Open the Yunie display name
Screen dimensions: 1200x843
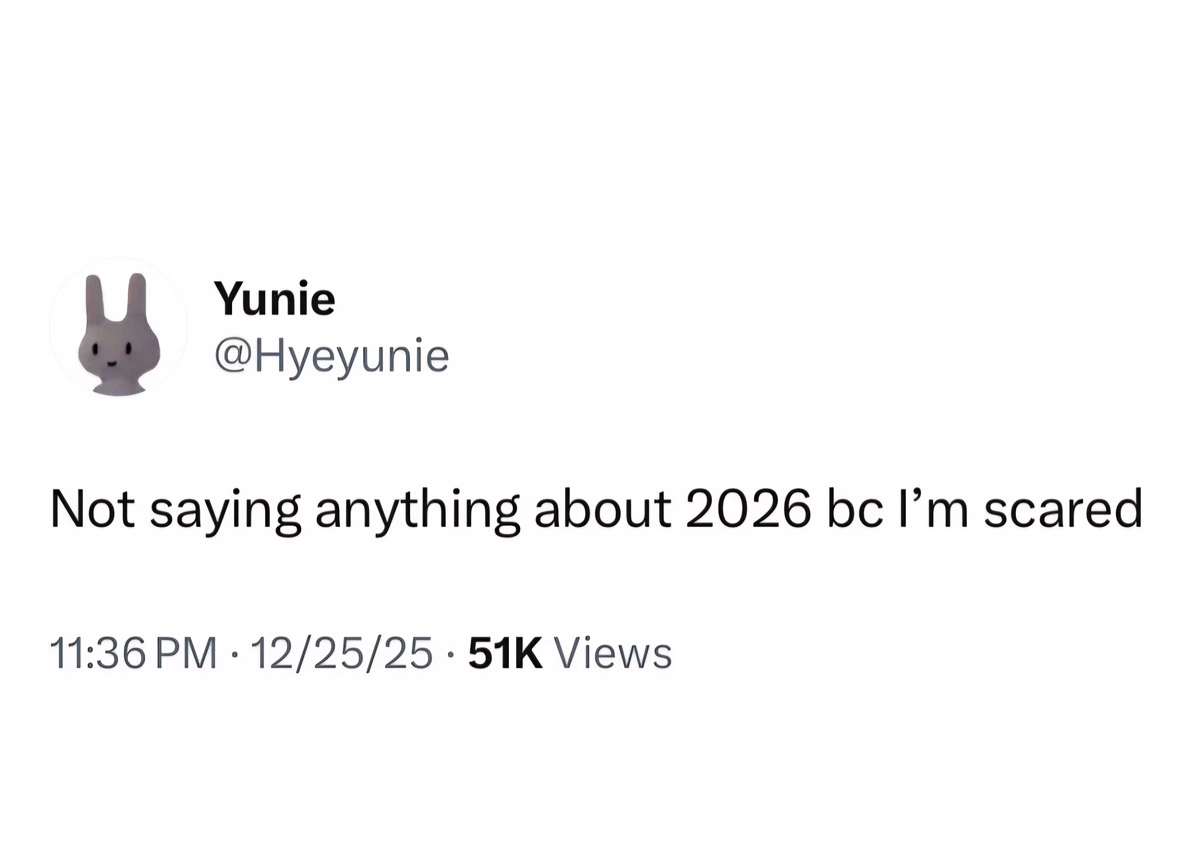click(275, 298)
